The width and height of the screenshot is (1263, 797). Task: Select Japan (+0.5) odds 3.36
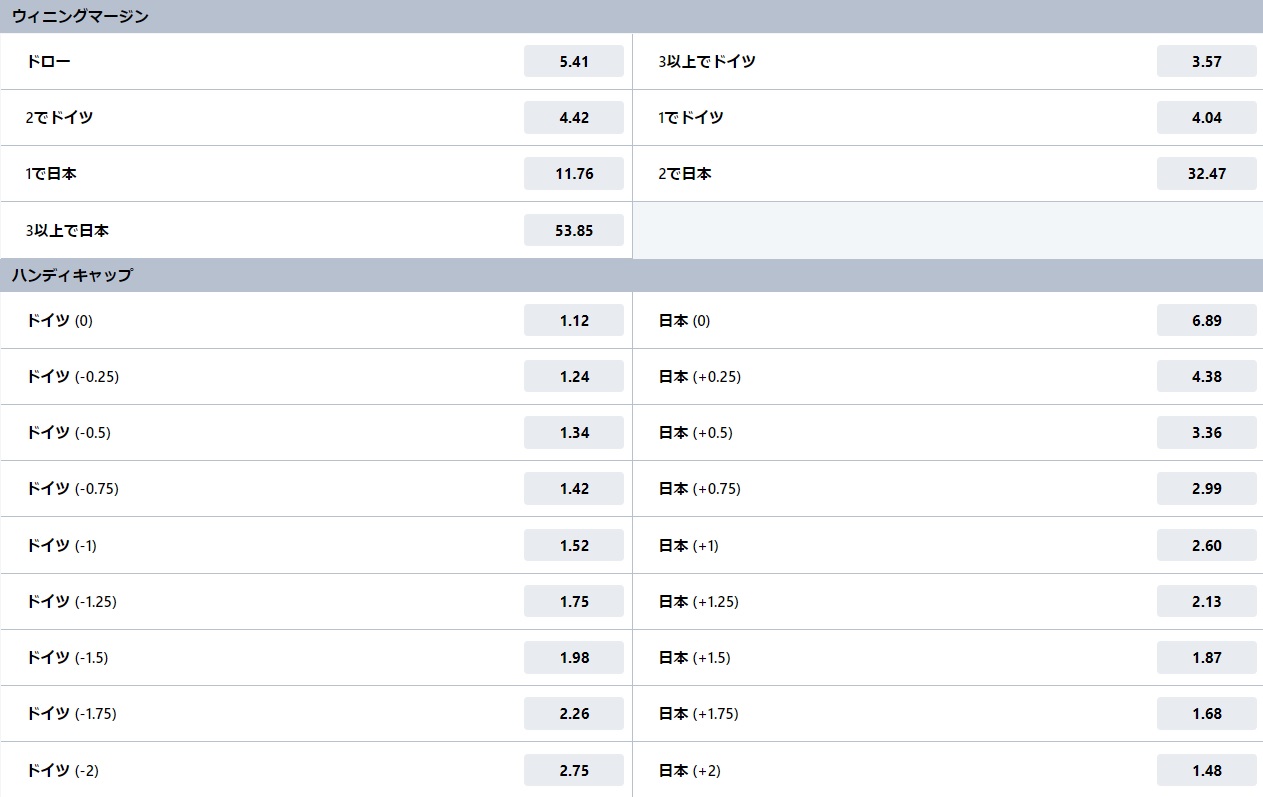tap(1207, 432)
